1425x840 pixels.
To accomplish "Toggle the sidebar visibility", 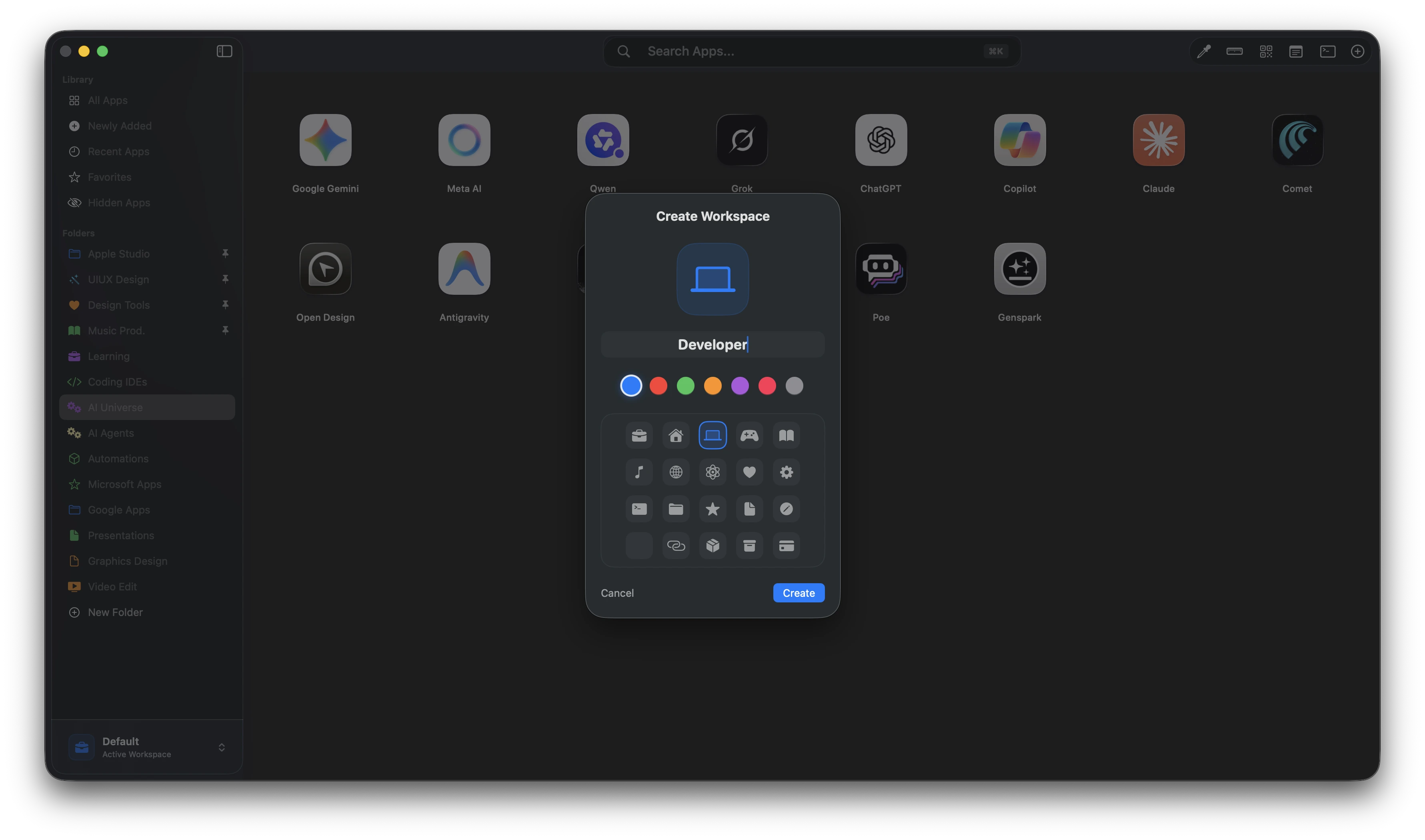I will pos(224,52).
